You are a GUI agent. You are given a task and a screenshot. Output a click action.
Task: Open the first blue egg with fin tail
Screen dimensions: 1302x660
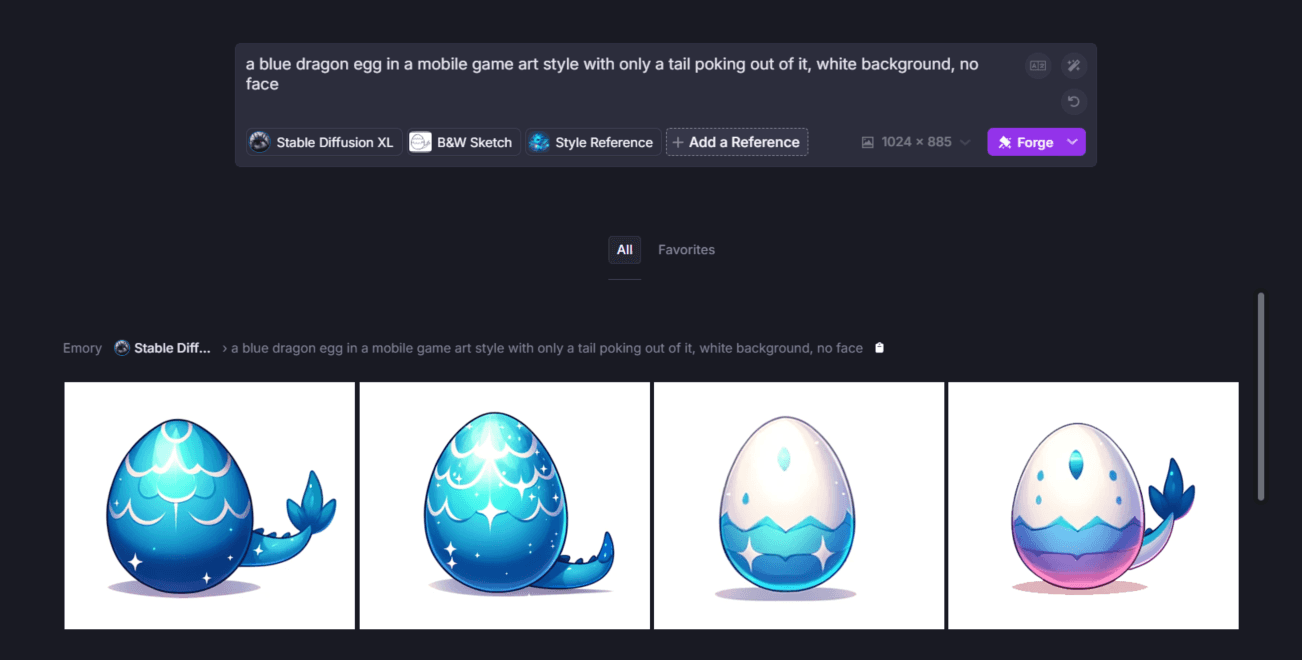coord(210,506)
